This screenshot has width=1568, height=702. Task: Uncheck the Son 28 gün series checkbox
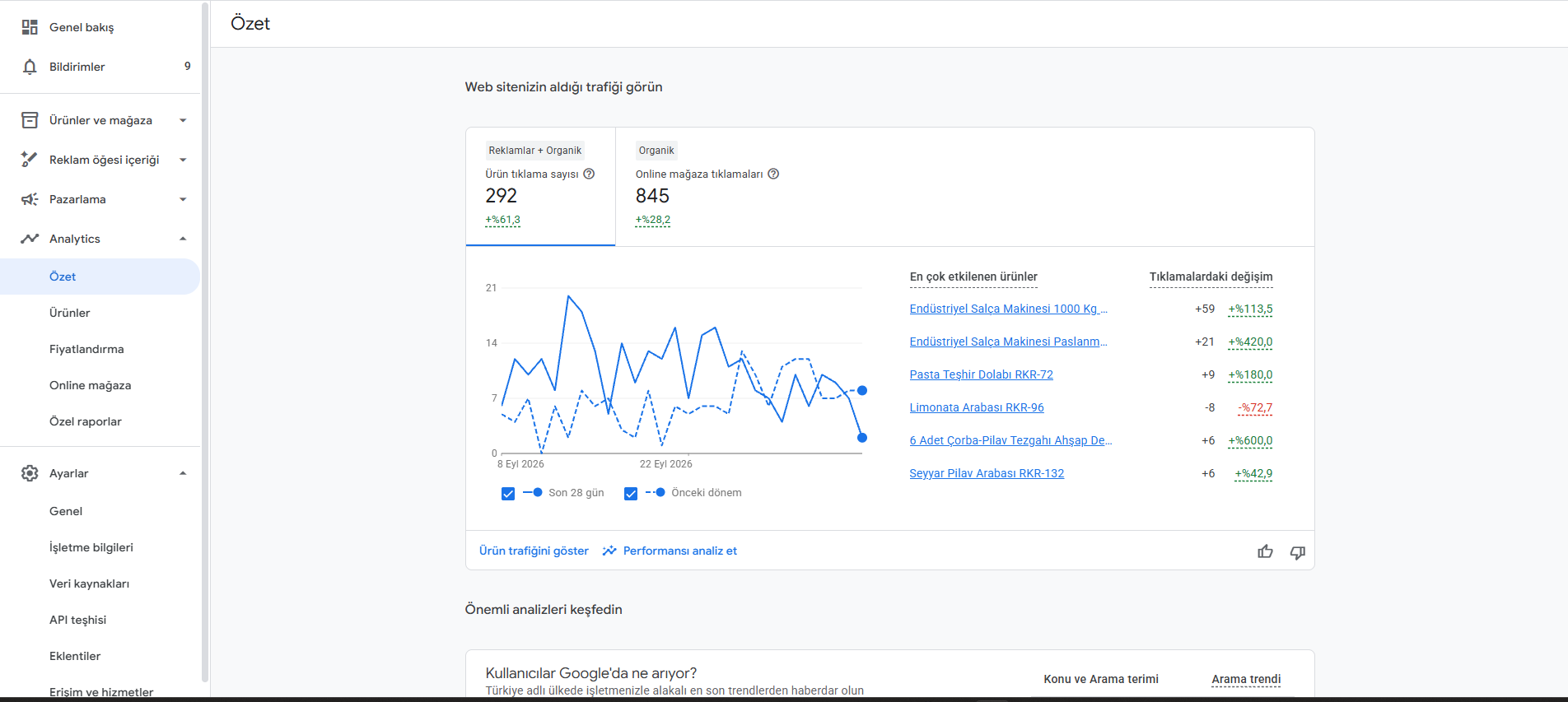click(x=508, y=494)
